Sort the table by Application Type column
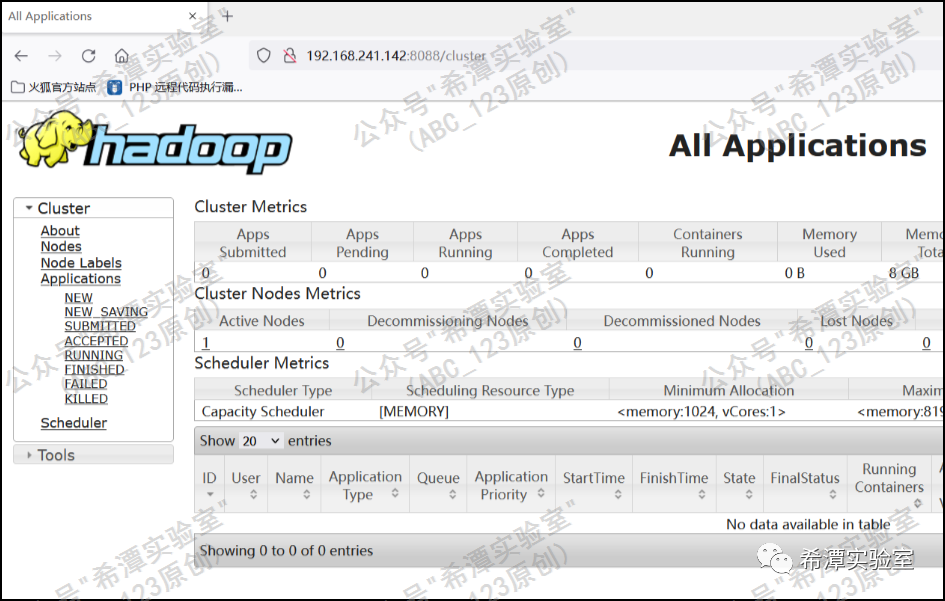 (365, 485)
